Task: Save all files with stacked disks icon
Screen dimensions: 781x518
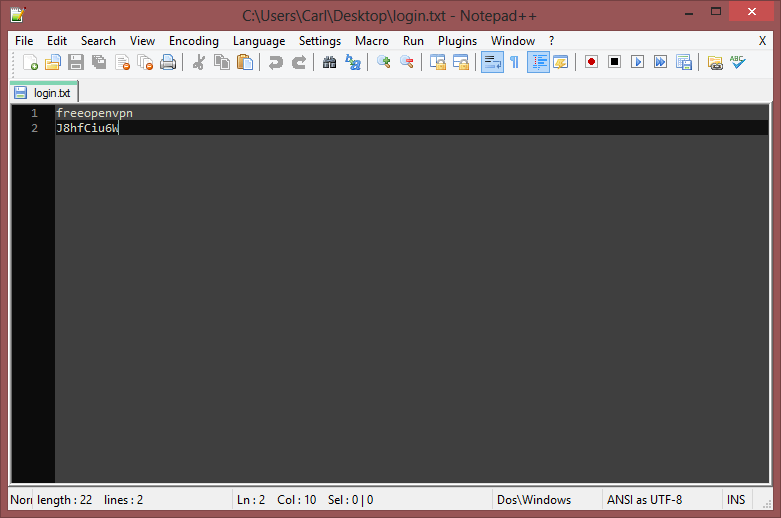Action: click(x=99, y=62)
